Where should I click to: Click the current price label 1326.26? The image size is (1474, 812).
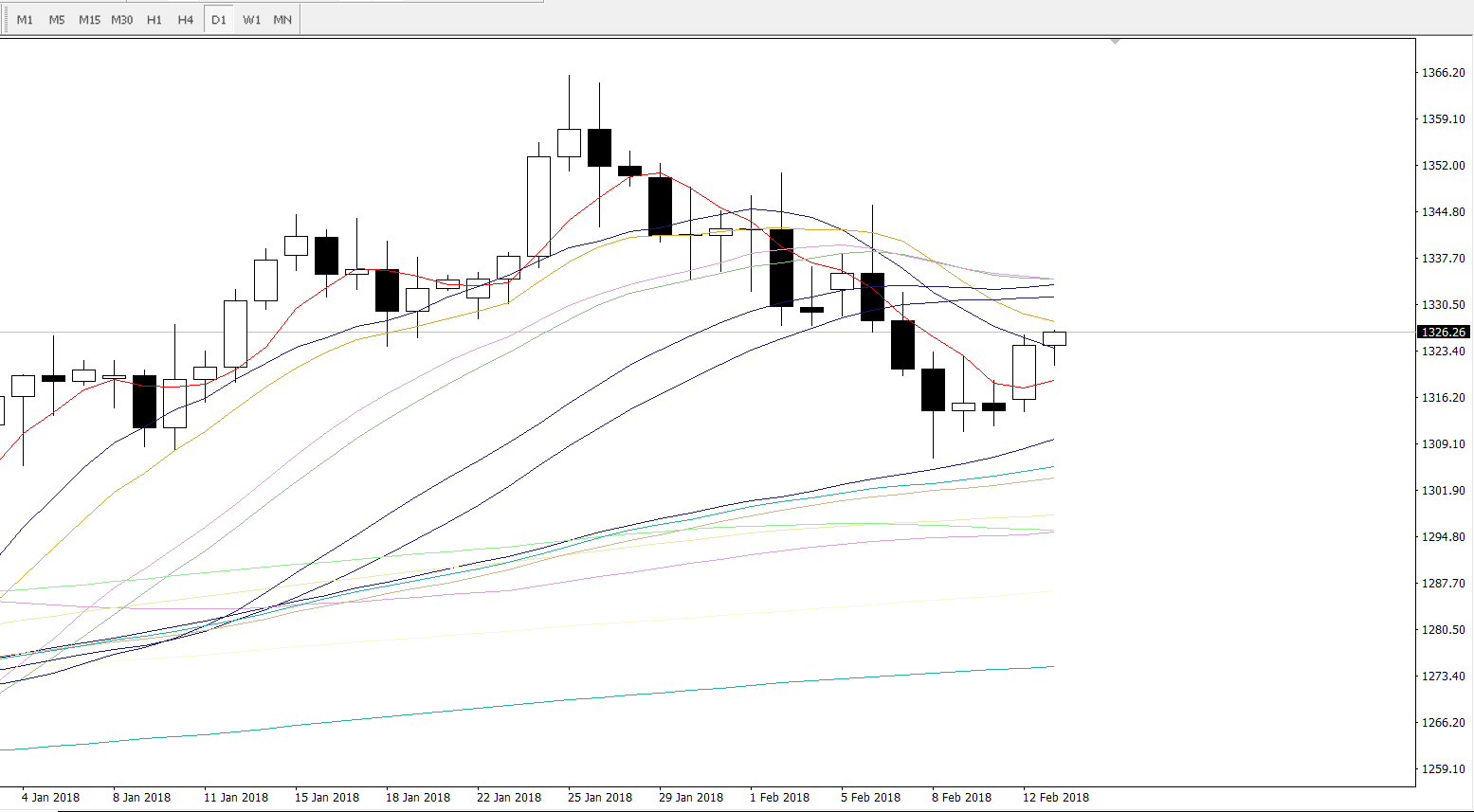tap(1443, 333)
